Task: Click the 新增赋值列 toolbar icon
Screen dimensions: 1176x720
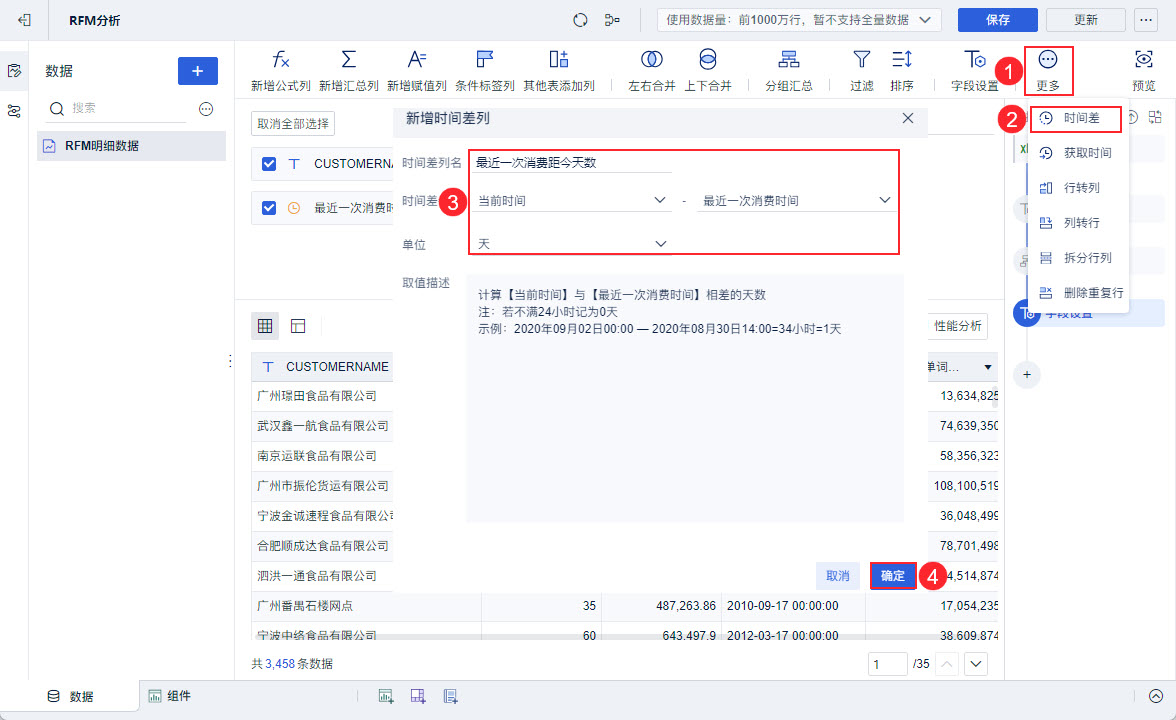Action: pos(416,59)
